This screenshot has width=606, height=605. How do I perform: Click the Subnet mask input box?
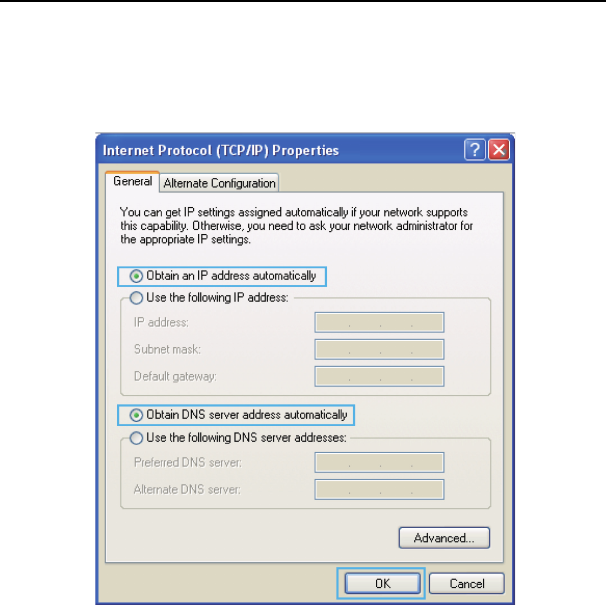pos(379,349)
